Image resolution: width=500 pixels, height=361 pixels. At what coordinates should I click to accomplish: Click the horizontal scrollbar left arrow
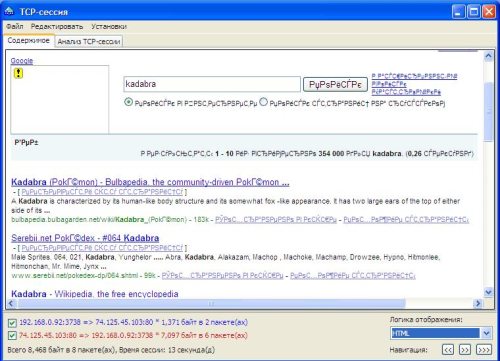click(x=11, y=303)
